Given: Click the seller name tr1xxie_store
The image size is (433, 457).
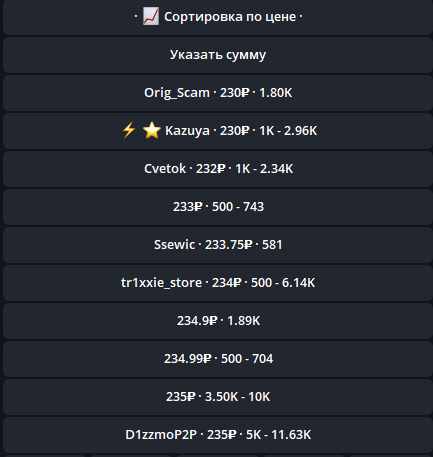Looking at the screenshot, I should click(x=161, y=283).
